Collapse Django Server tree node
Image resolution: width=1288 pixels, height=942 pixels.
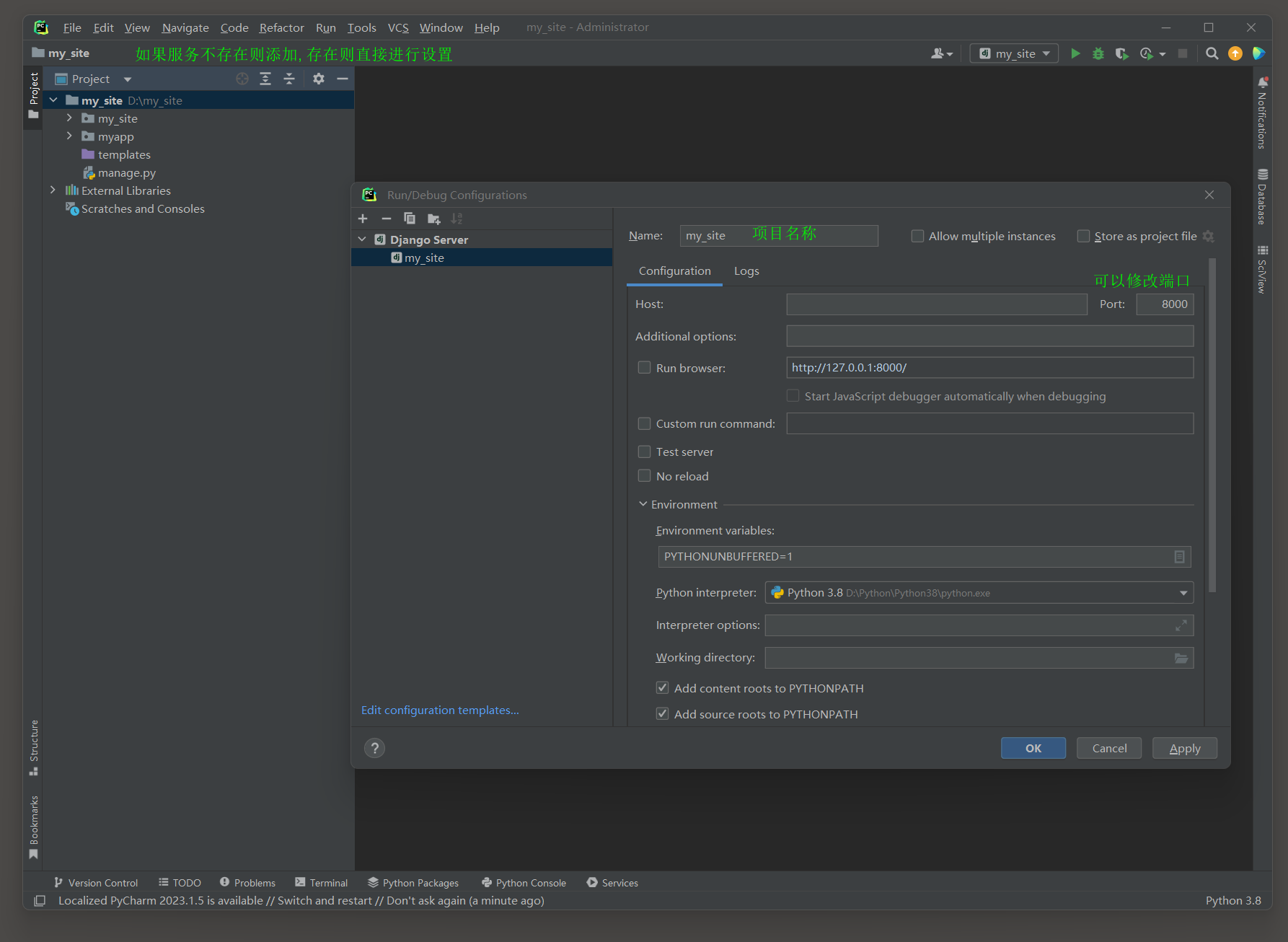click(363, 239)
